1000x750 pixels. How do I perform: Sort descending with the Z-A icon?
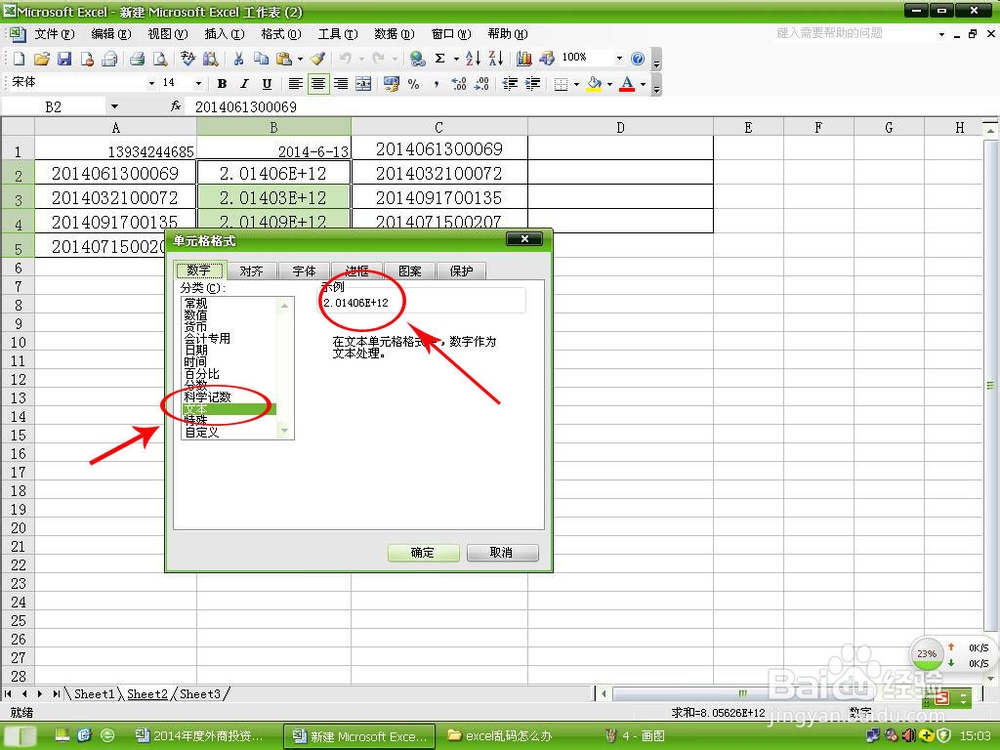click(496, 59)
